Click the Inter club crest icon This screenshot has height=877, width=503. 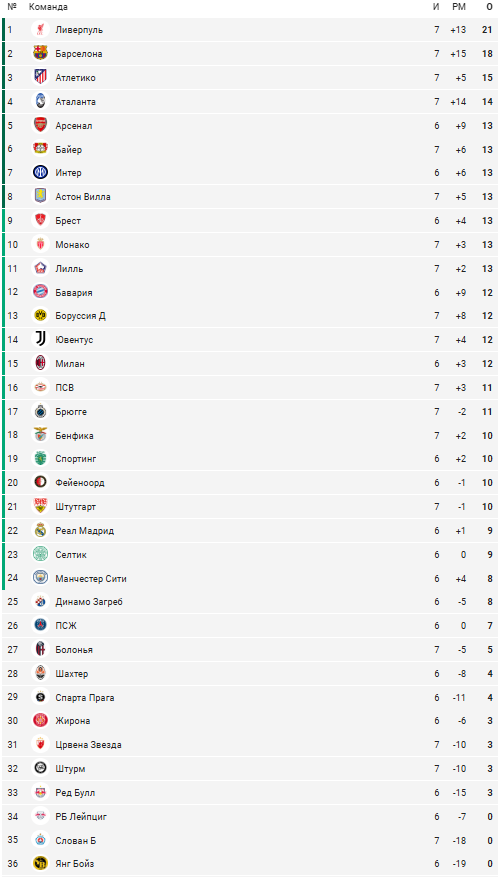[40, 173]
